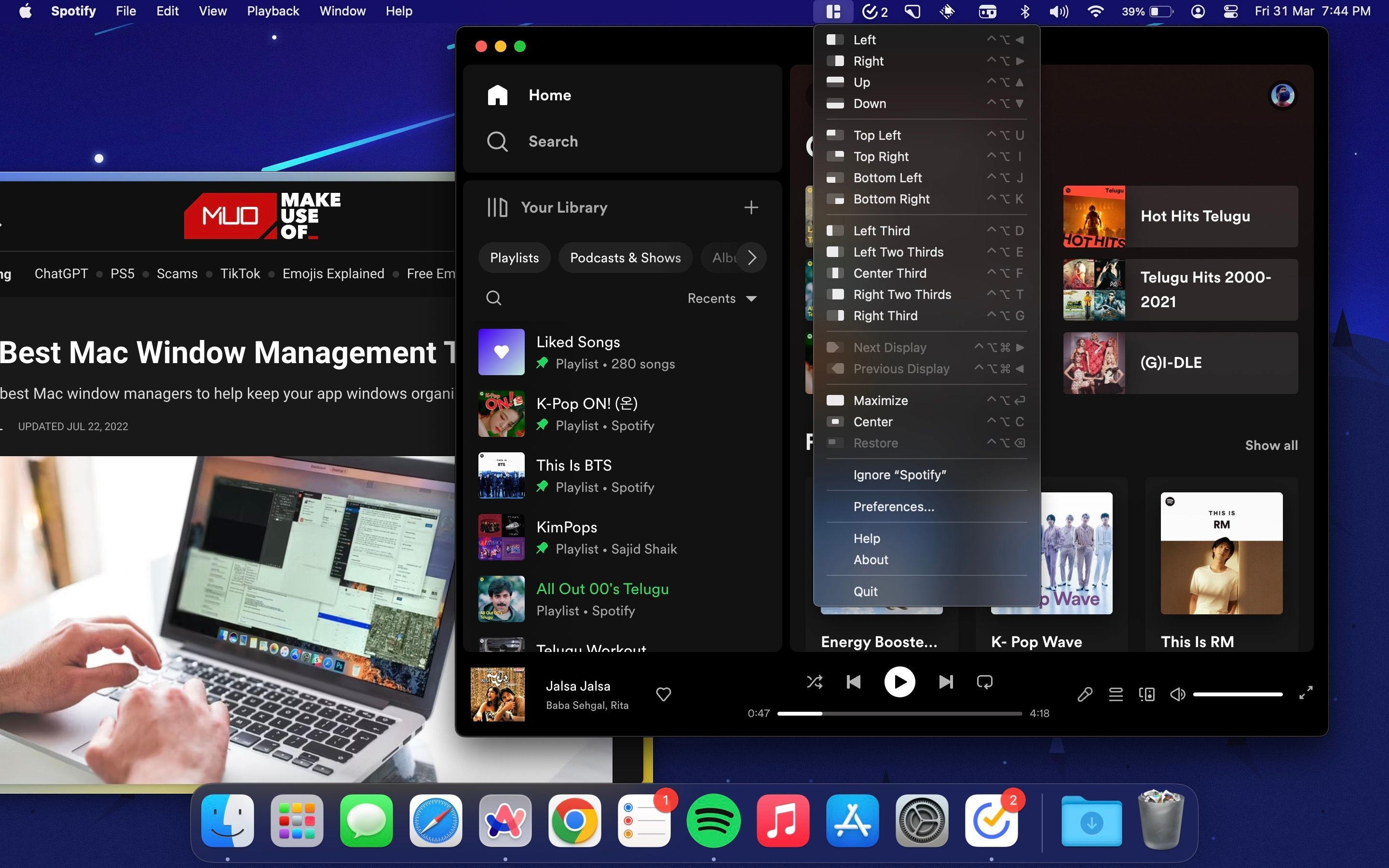
Task: Open the Spotify profile avatar
Action: click(x=1282, y=95)
